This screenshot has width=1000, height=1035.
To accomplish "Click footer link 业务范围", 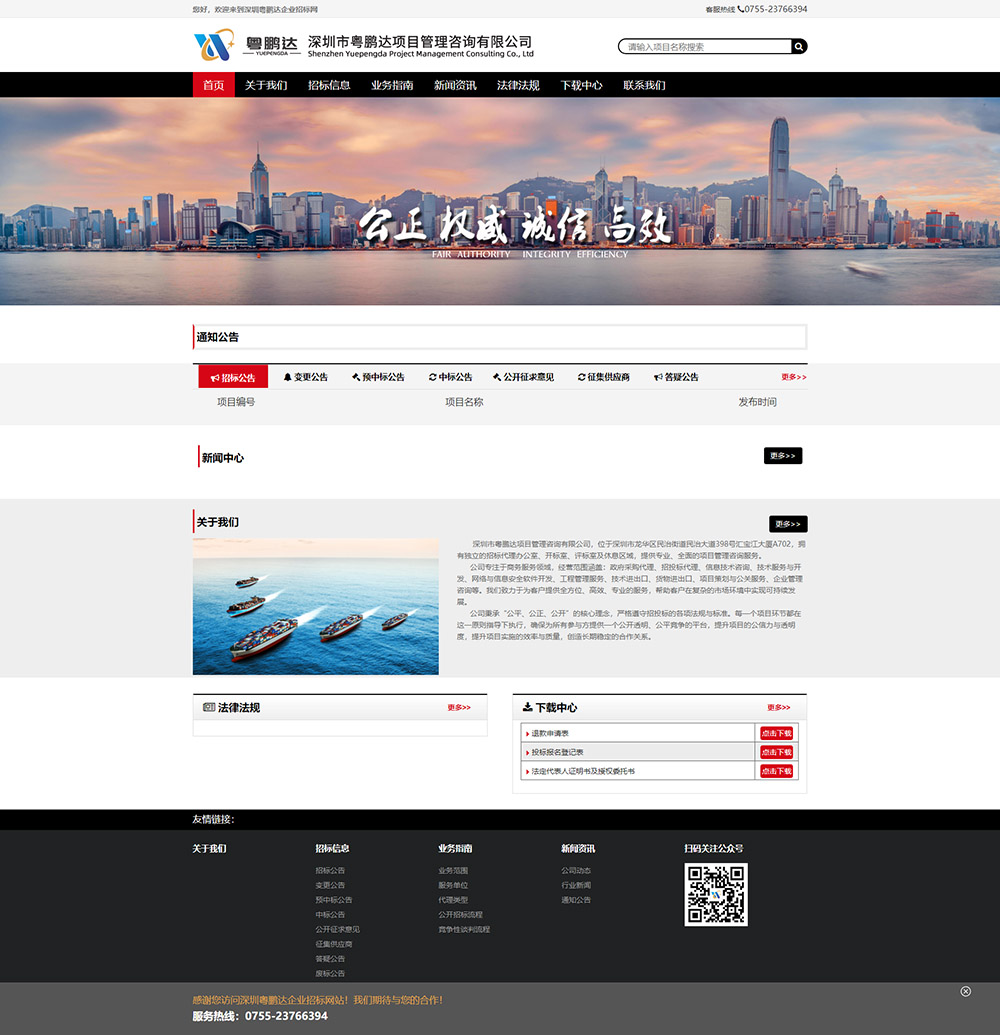I will [453, 871].
